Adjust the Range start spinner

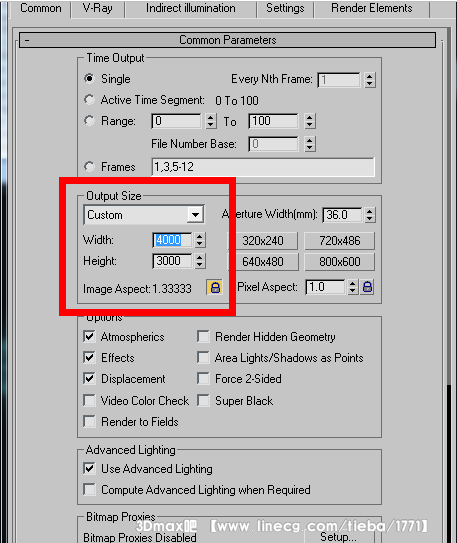pyautogui.click(x=211, y=121)
